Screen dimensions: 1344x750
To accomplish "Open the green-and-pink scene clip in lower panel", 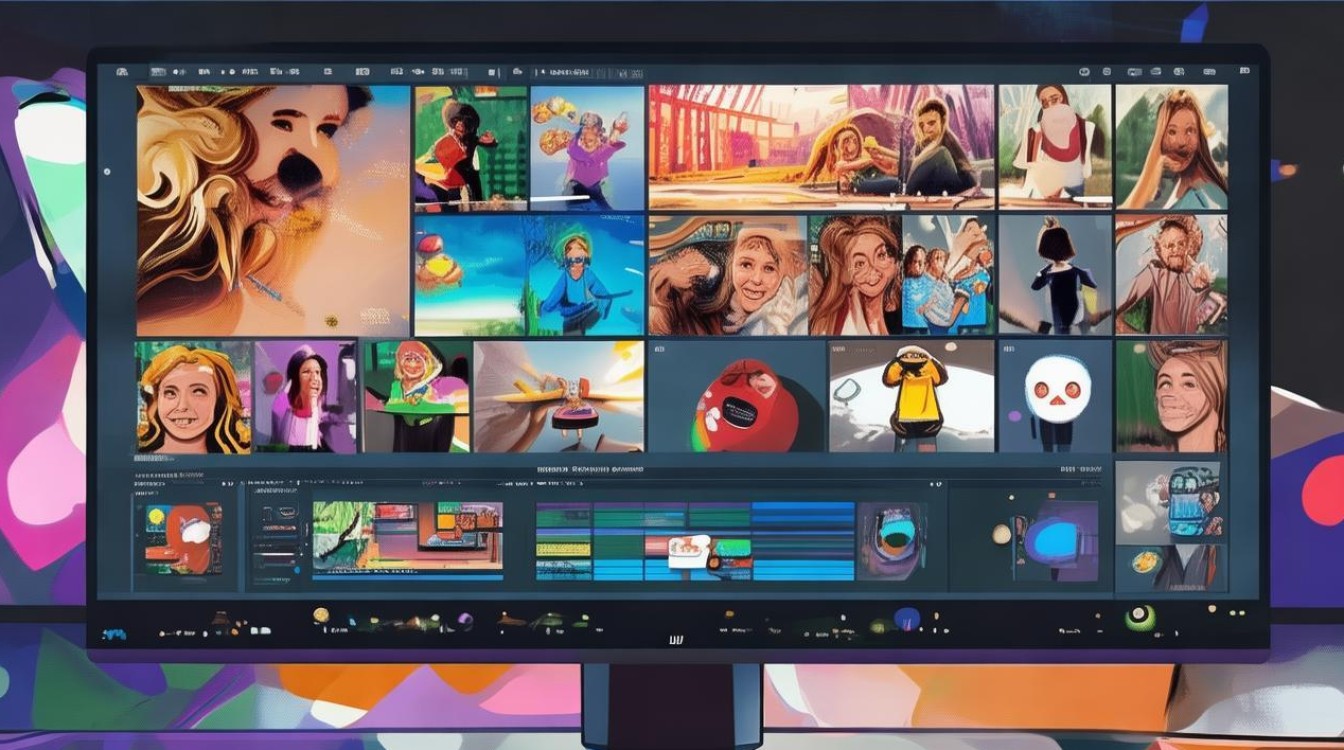I will (408, 537).
